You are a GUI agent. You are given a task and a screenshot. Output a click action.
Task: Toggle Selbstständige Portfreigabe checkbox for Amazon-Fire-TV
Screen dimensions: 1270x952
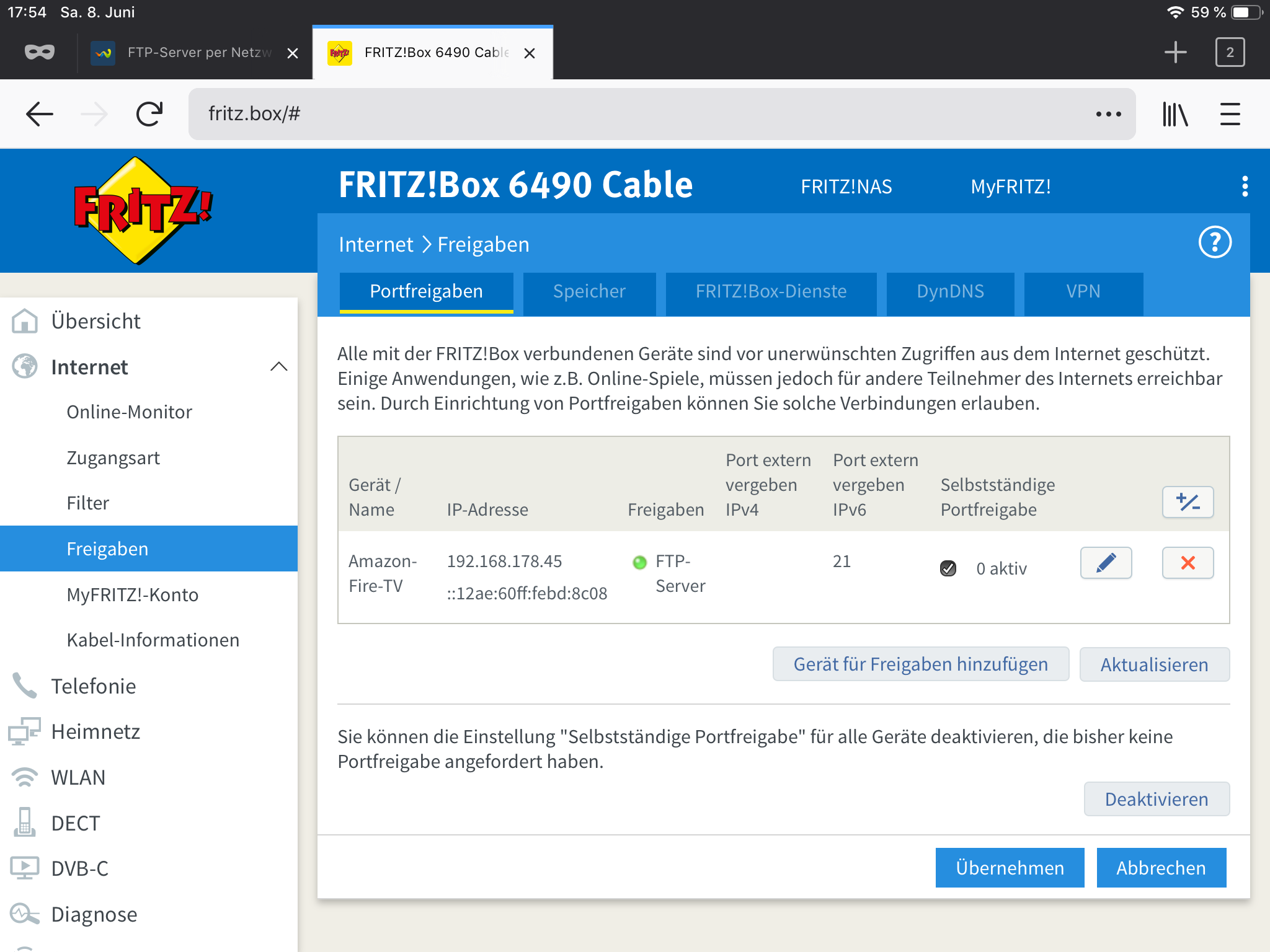pyautogui.click(x=948, y=568)
